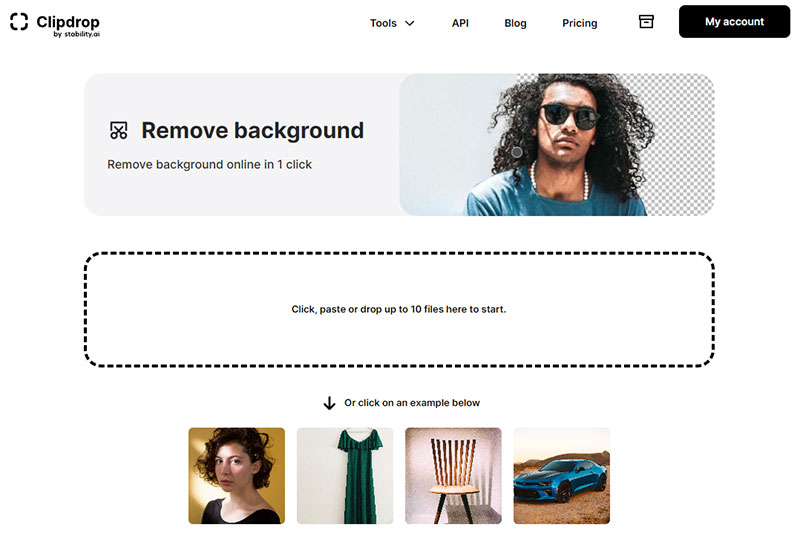Click the My account button
800x536 pixels.
click(x=734, y=21)
